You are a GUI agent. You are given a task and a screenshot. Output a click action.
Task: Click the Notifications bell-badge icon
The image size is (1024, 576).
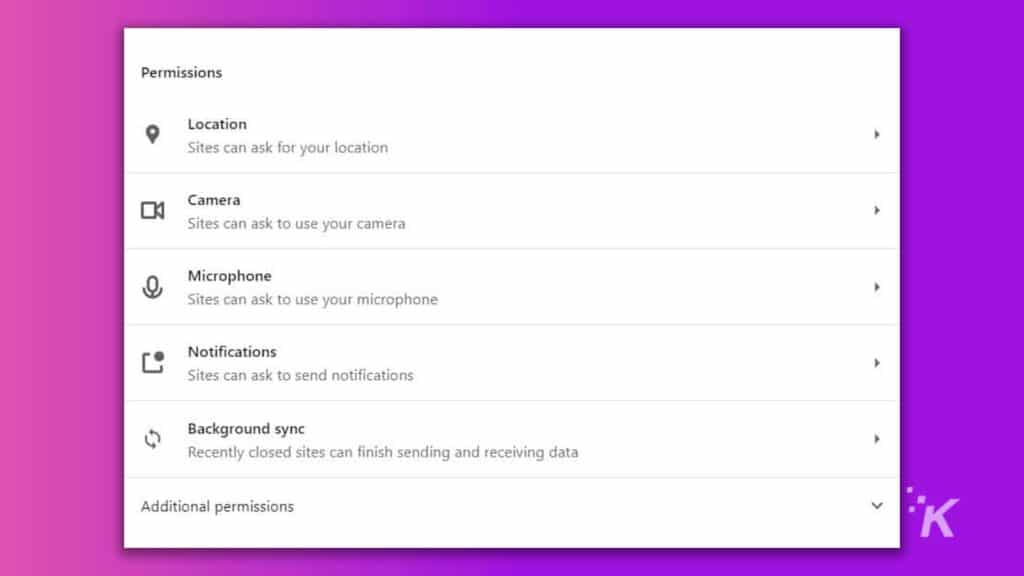click(153, 362)
